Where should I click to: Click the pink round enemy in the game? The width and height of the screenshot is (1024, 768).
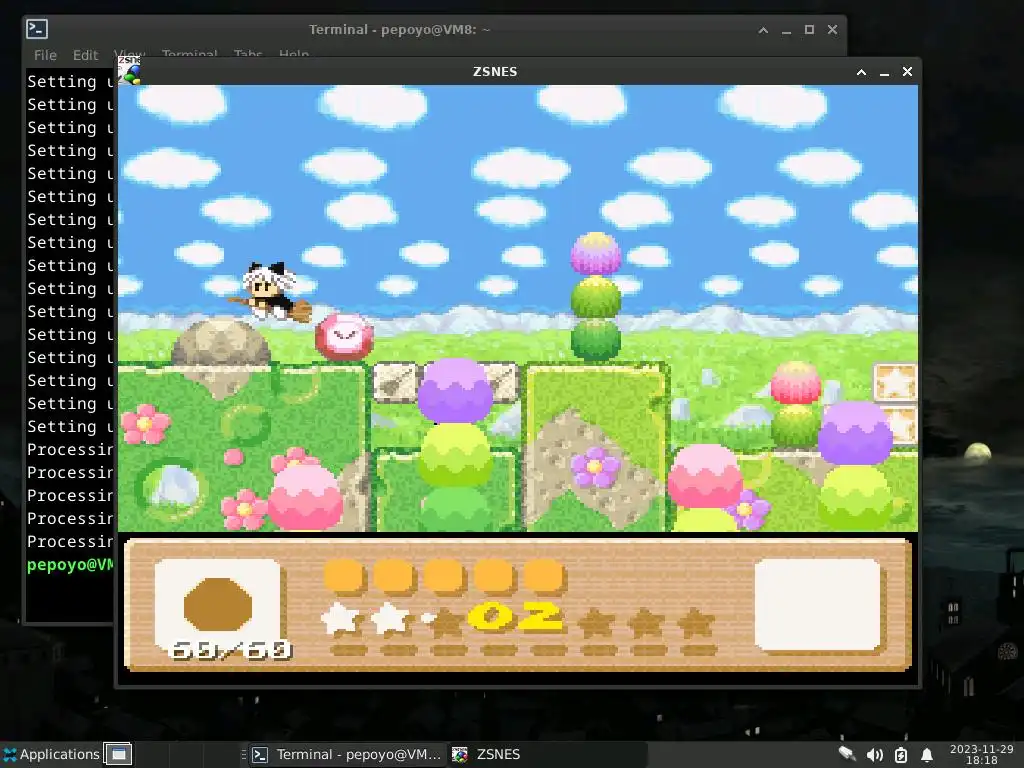(x=344, y=337)
